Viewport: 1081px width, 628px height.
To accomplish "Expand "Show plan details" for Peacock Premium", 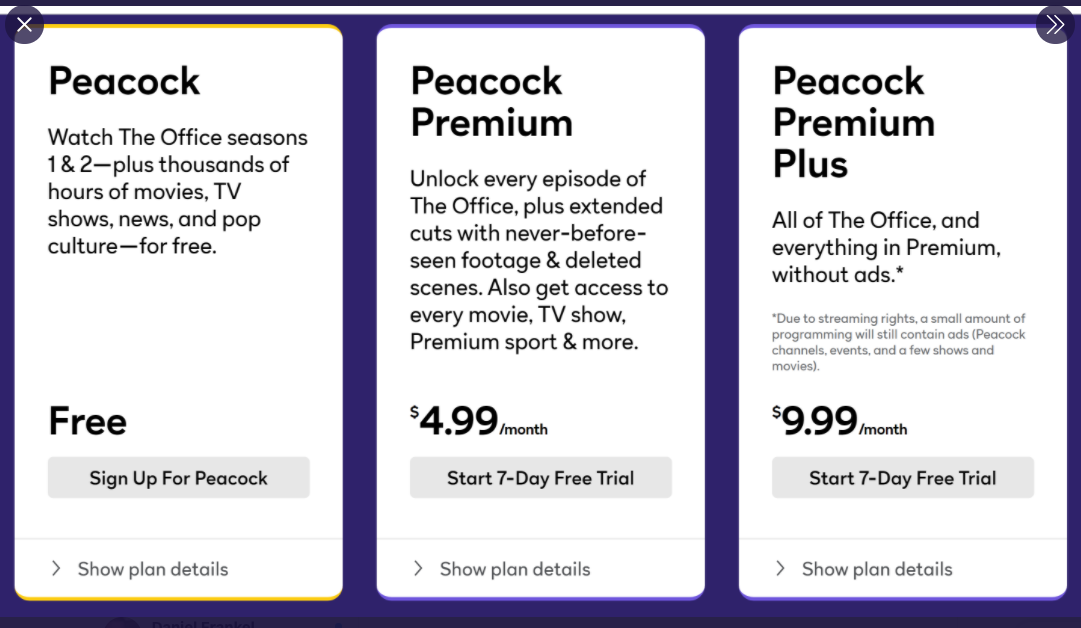I will click(x=515, y=569).
